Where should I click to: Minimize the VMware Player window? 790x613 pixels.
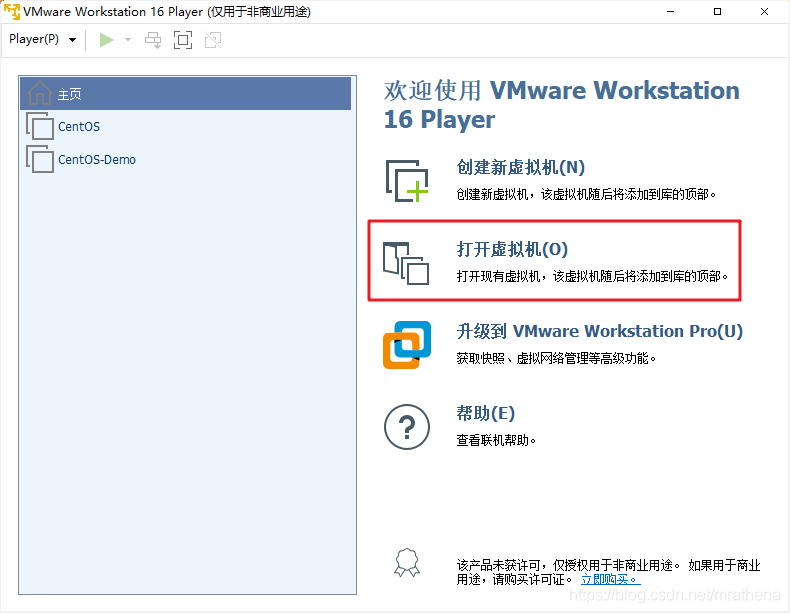670,12
